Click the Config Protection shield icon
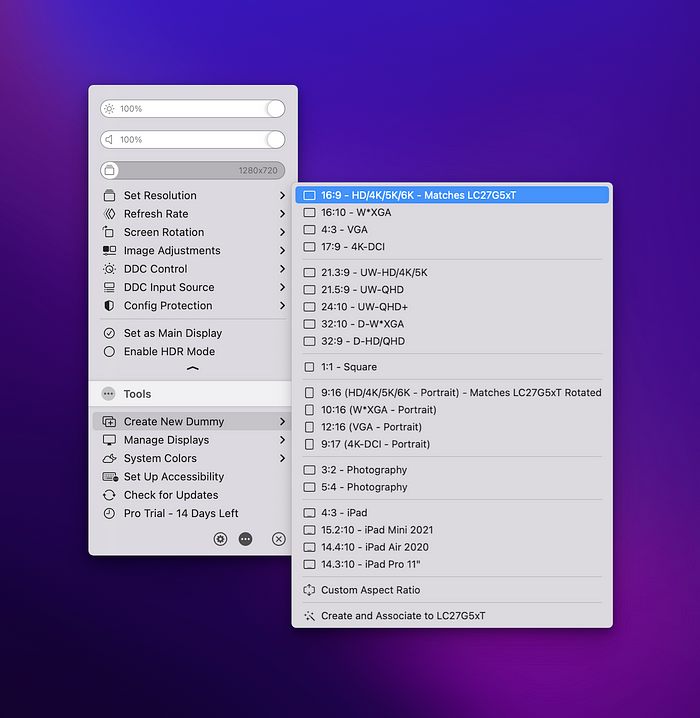Viewport: 700px width, 718px height. pos(109,305)
